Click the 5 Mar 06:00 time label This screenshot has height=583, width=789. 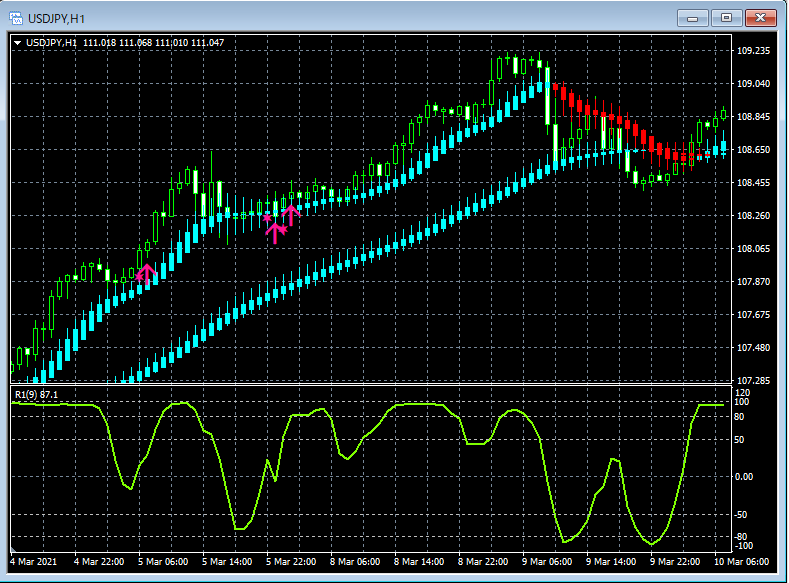pos(163,561)
